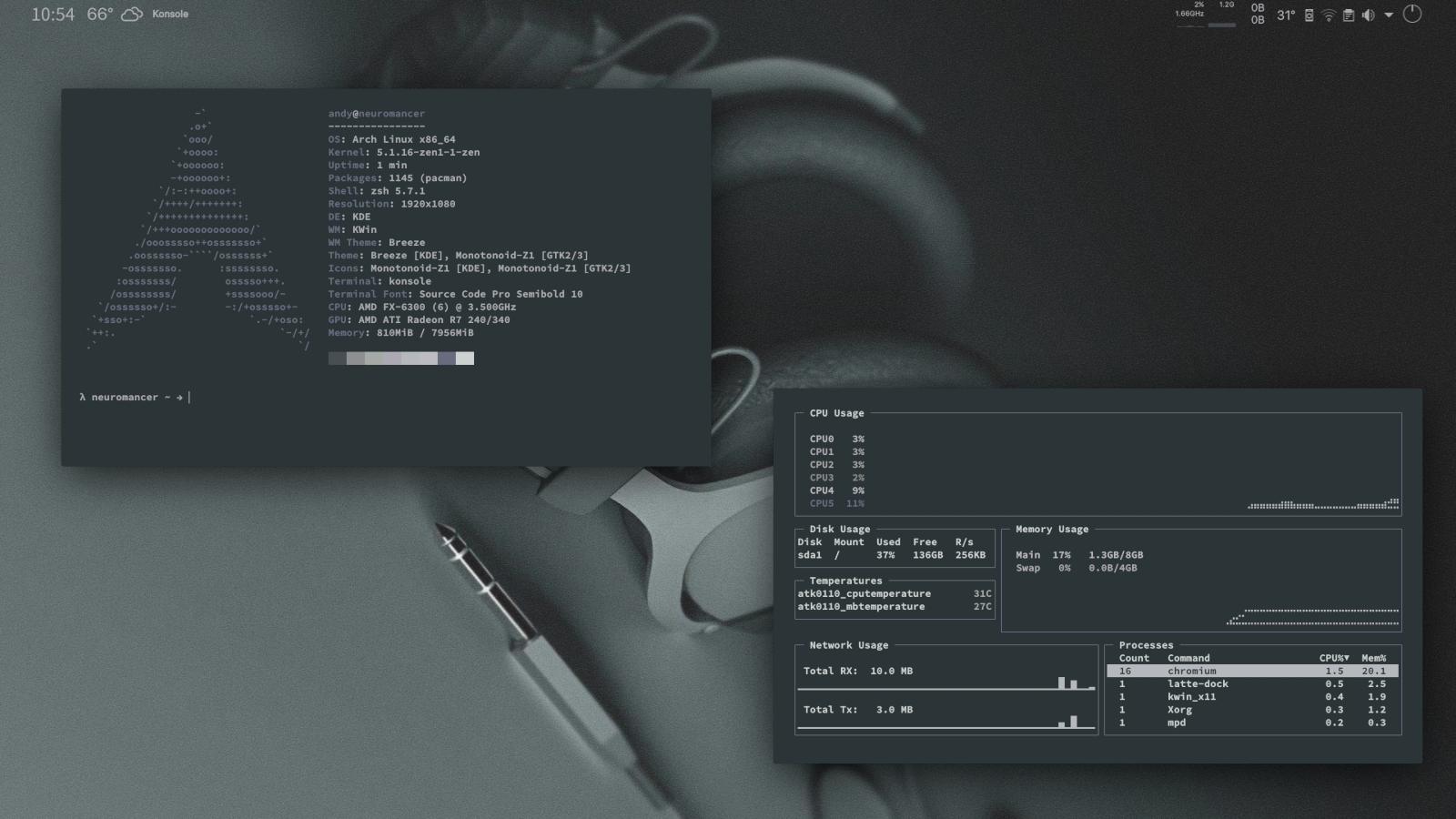Click the Mem% column header
Screen dimensions: 1456x819
coord(1374,658)
